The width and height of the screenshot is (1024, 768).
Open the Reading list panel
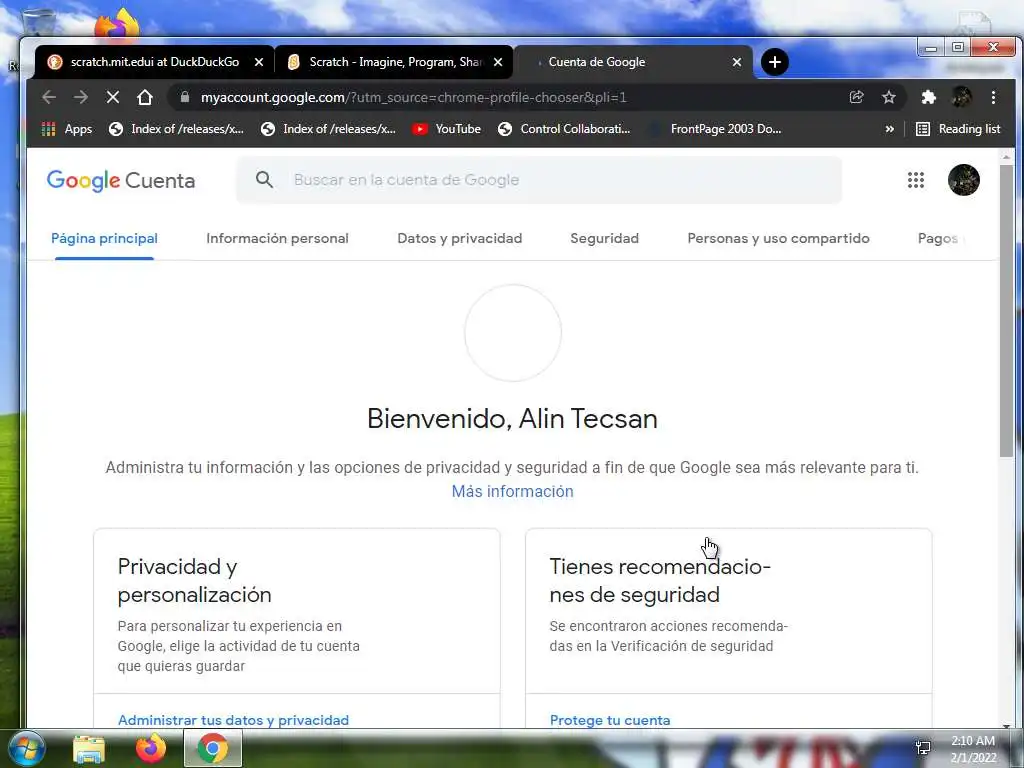958,129
